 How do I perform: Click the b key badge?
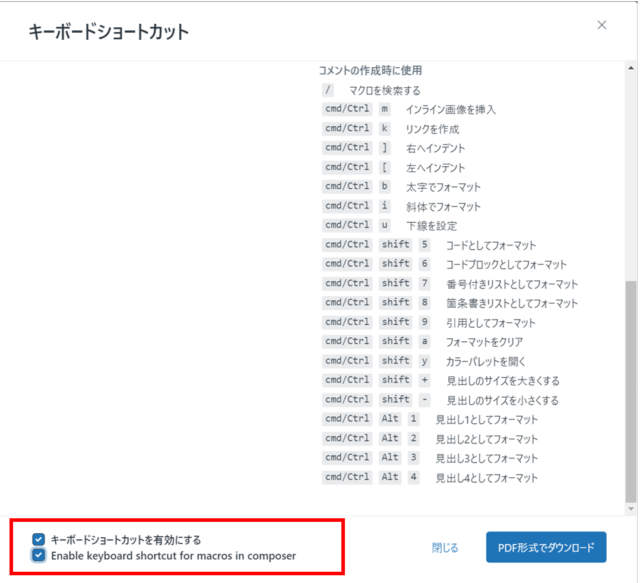[384, 186]
